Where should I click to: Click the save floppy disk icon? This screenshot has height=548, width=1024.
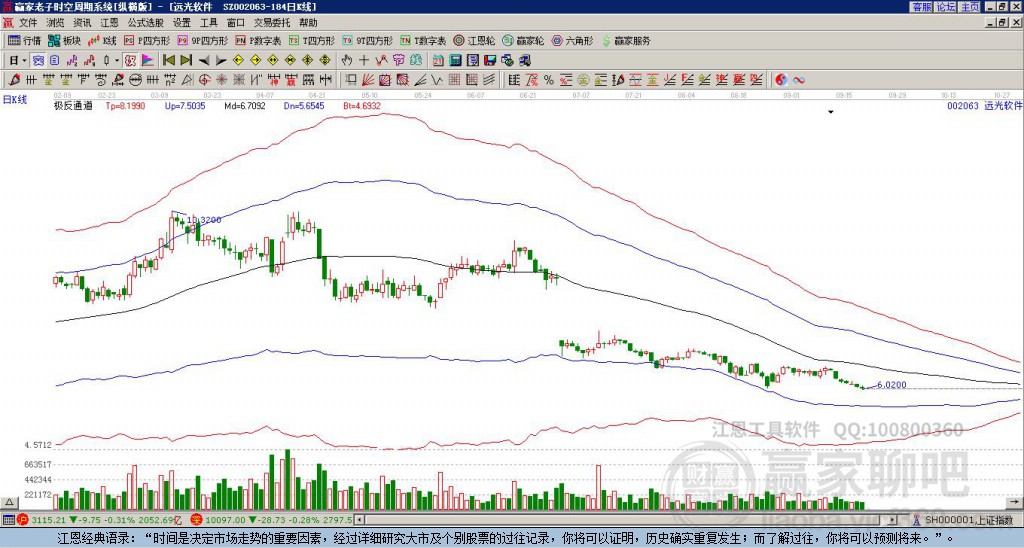[490, 61]
